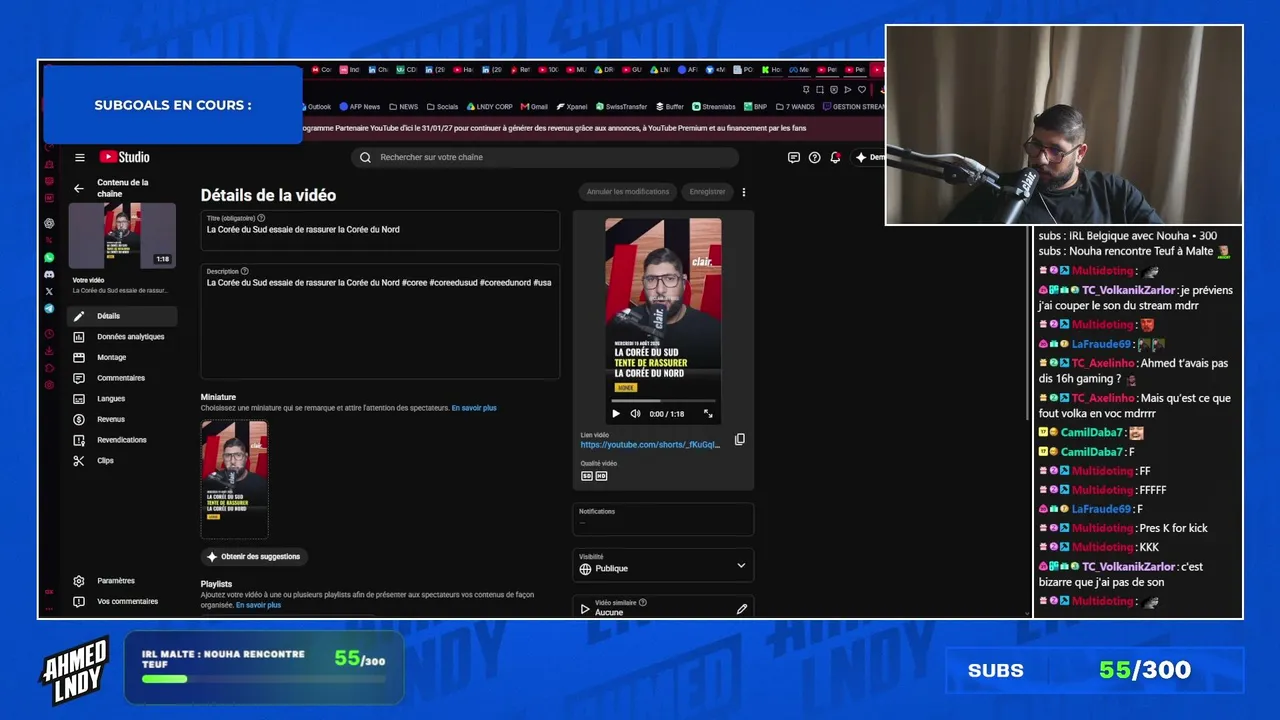
Task: Open the Détails section in the sidebar
Action: (x=122, y=316)
